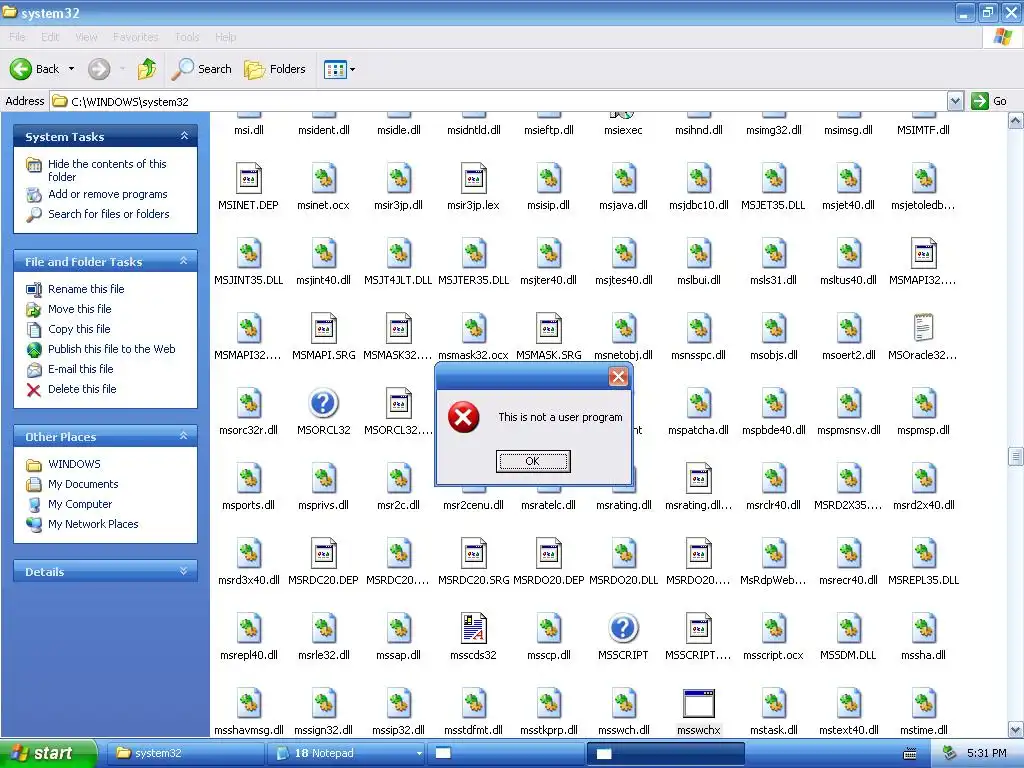Screen dimensions: 1024x768
Task: Click Delete this file
Action: pos(82,389)
